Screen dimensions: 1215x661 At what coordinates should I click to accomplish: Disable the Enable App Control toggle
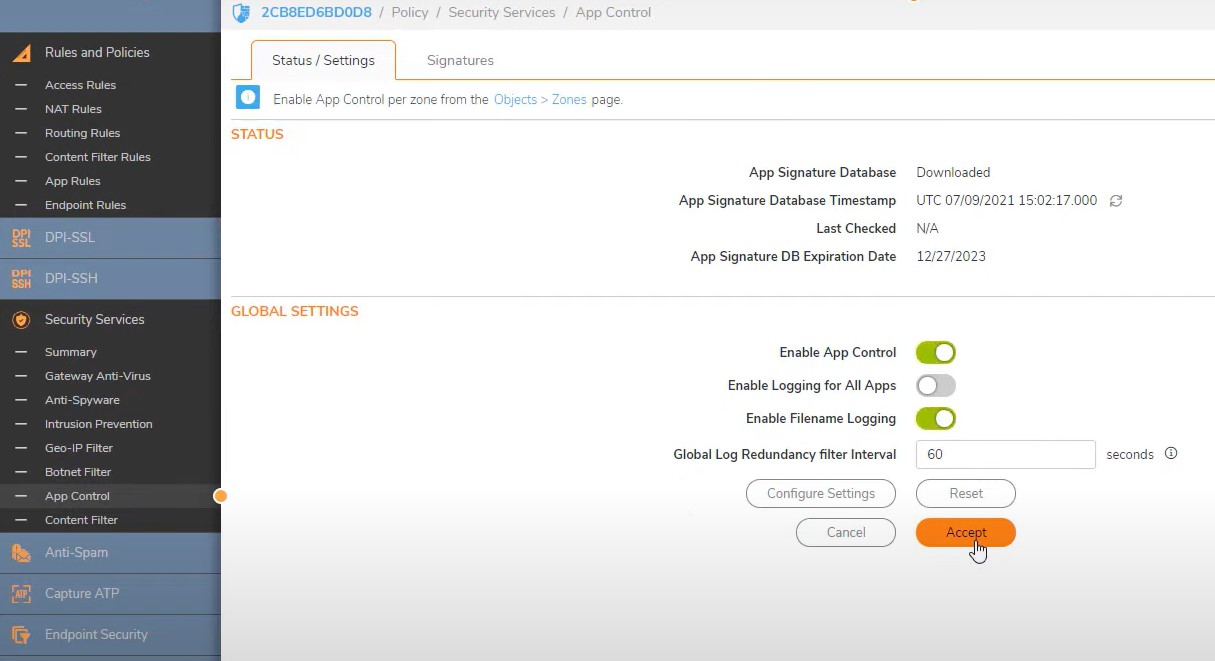coord(936,353)
